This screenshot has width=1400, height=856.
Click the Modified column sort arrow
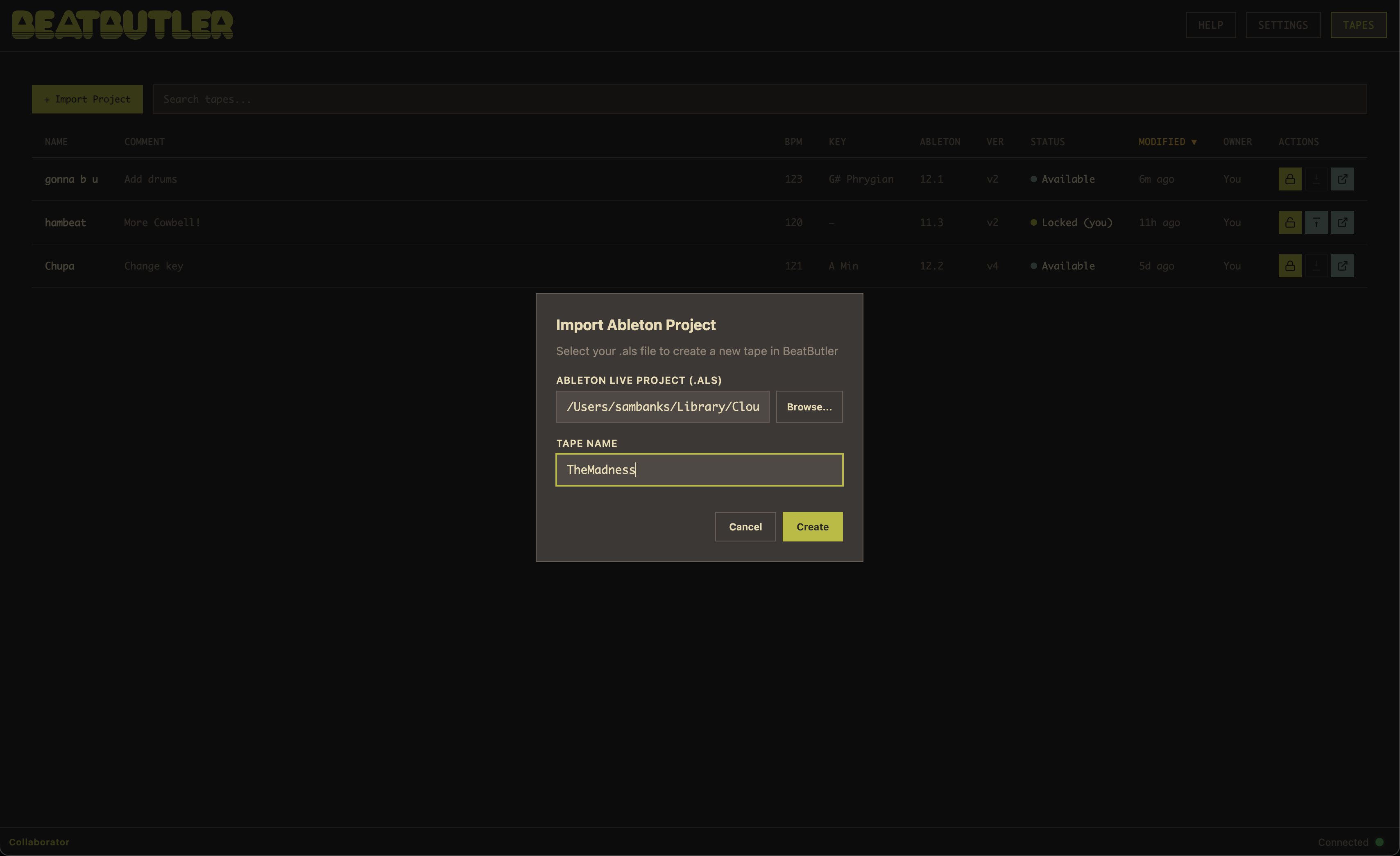1194,142
